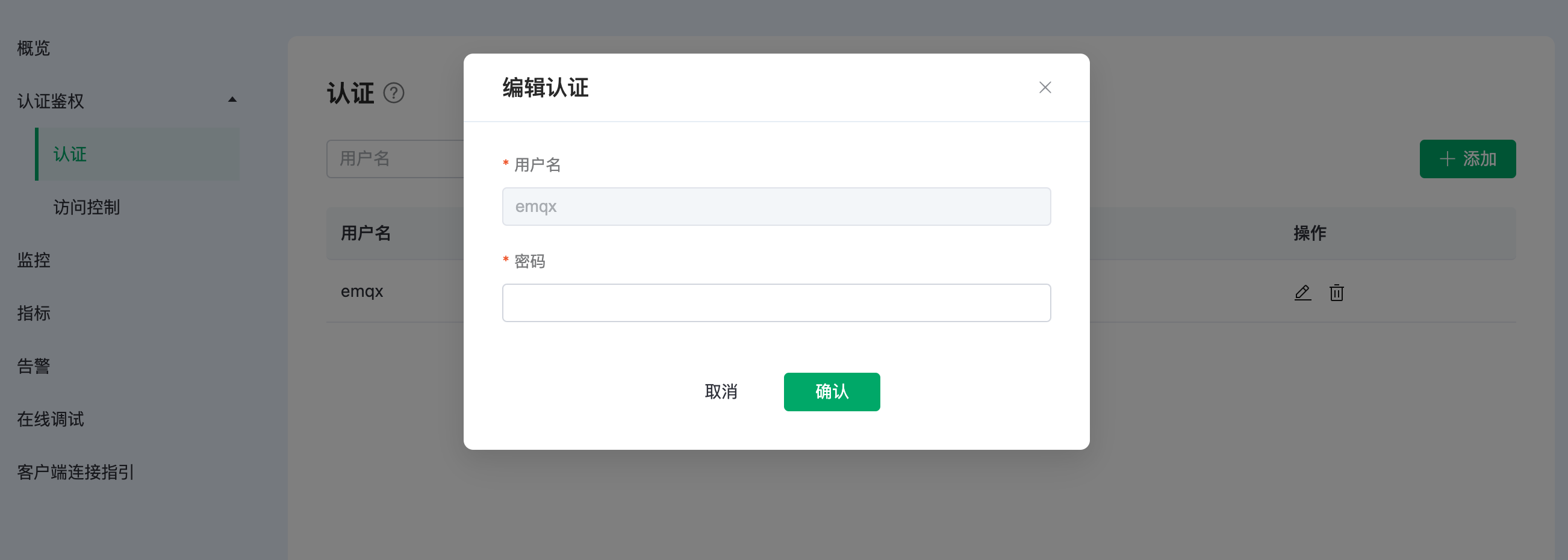Open 告警 sidebar item

[34, 366]
